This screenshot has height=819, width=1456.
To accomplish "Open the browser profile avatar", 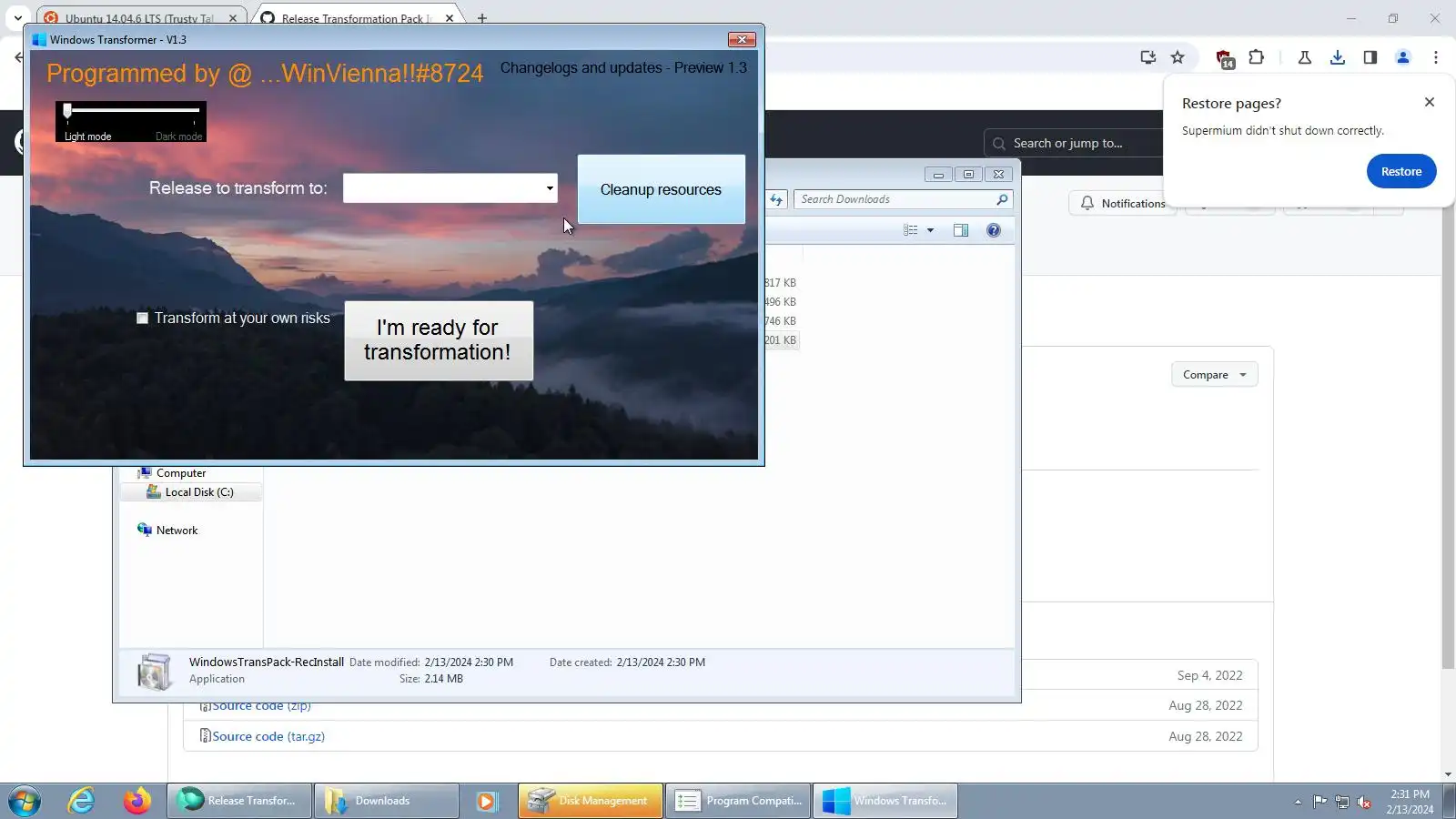I will coord(1402,57).
